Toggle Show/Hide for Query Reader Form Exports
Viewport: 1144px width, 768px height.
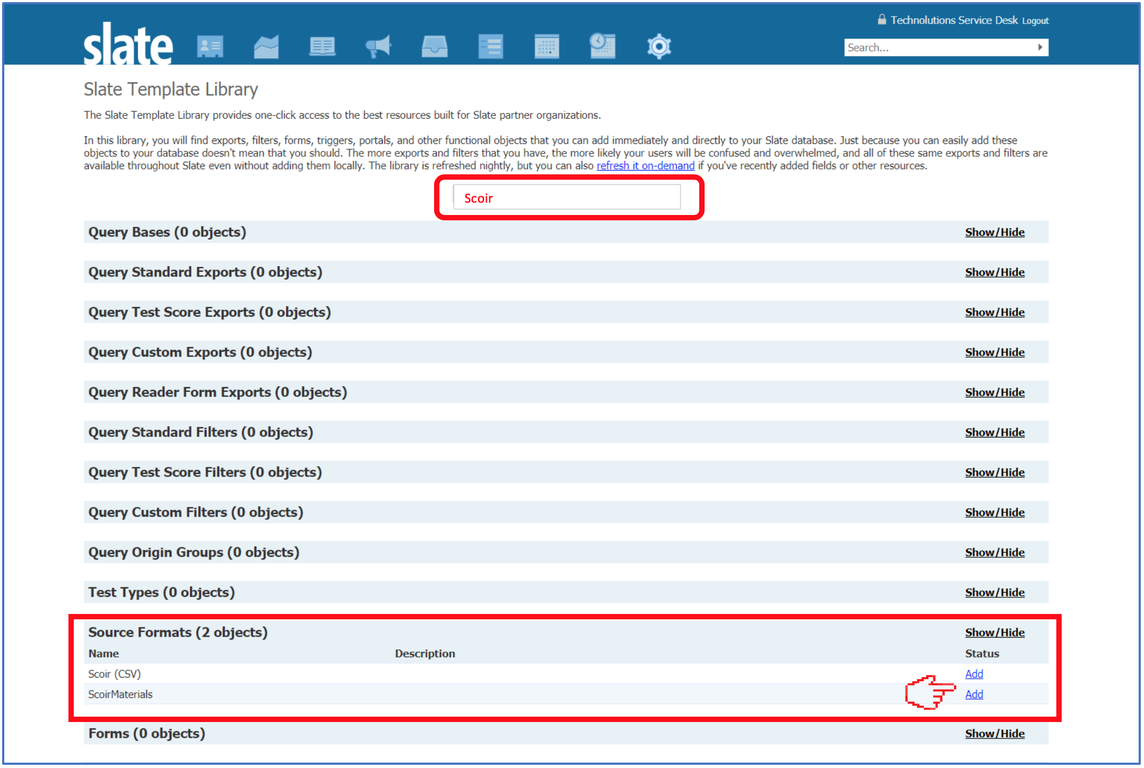pyautogui.click(x=994, y=392)
